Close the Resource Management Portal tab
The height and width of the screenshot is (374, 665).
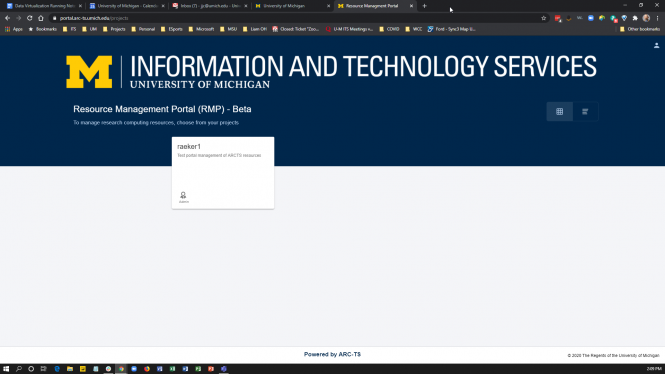[x=411, y=6]
